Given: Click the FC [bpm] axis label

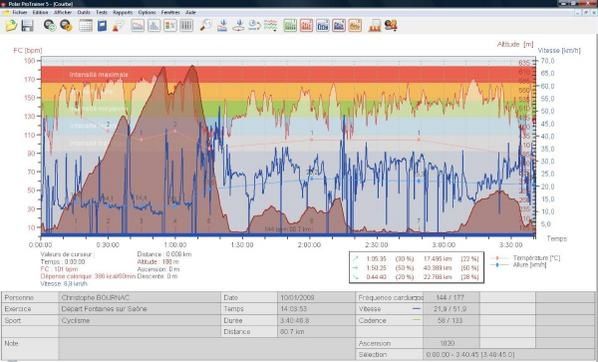Looking at the screenshot, I should (x=27, y=50).
